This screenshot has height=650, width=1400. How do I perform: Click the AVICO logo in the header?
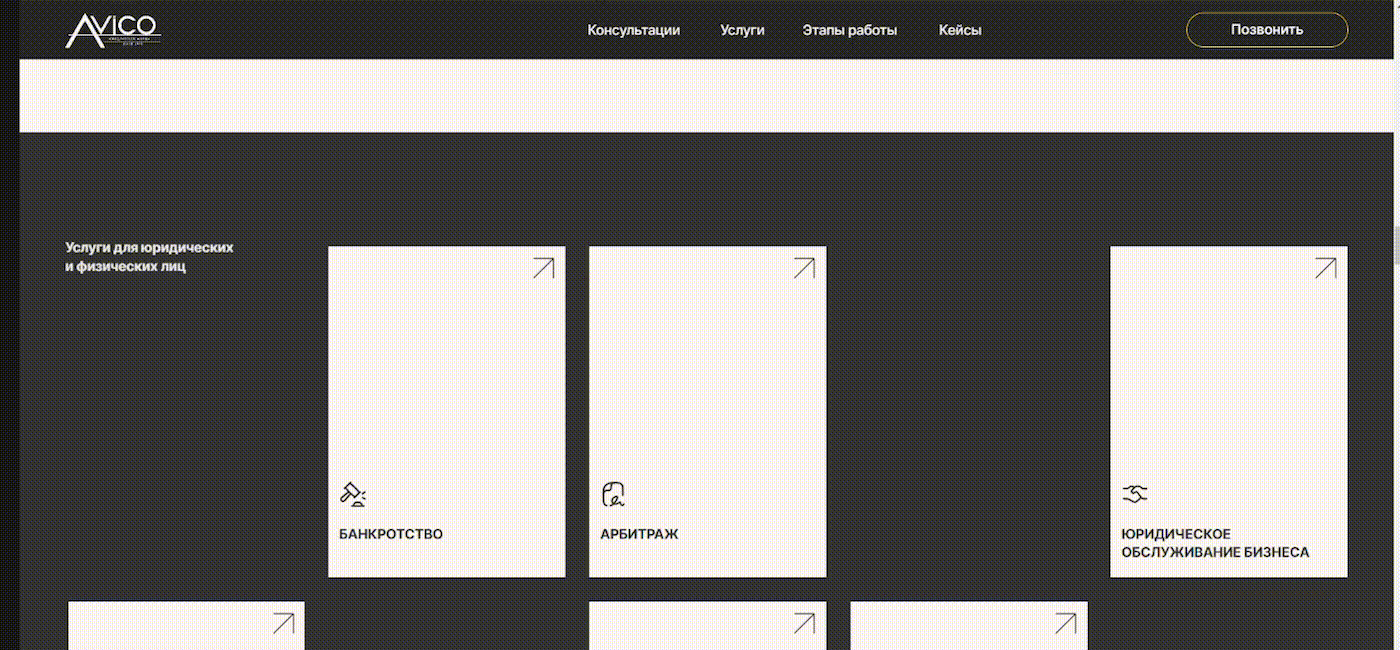112,30
